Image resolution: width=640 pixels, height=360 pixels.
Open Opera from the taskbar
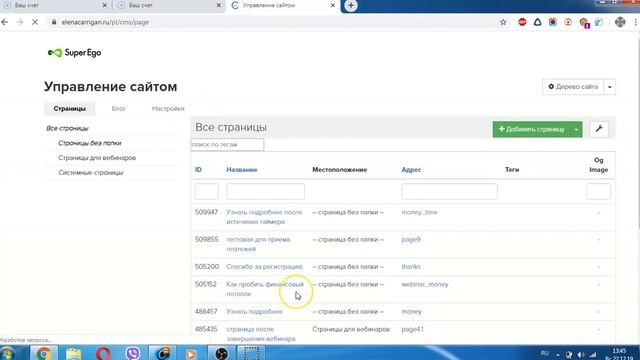(103, 353)
